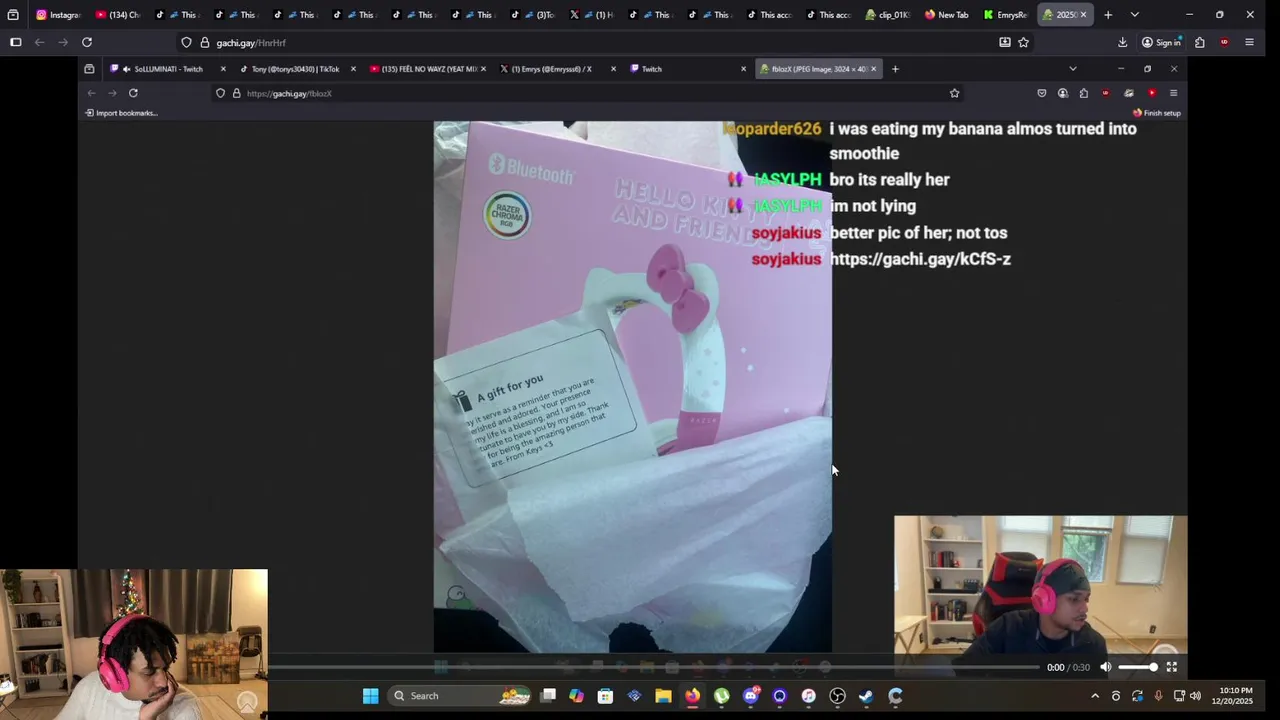This screenshot has width=1280, height=720.
Task: Launch Copilot from the taskbar
Action: point(577,696)
